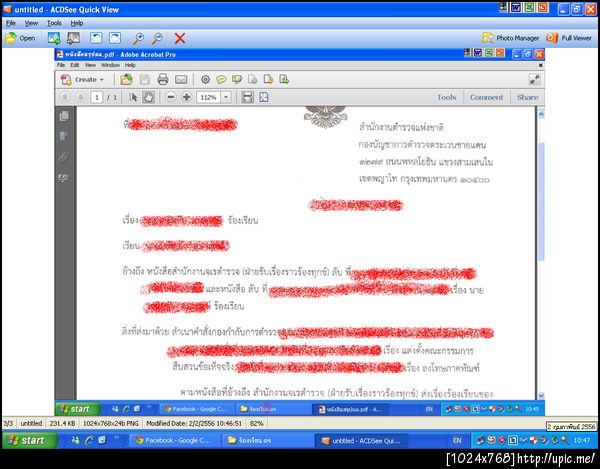Click Acrobat previous page arrow

[65, 97]
